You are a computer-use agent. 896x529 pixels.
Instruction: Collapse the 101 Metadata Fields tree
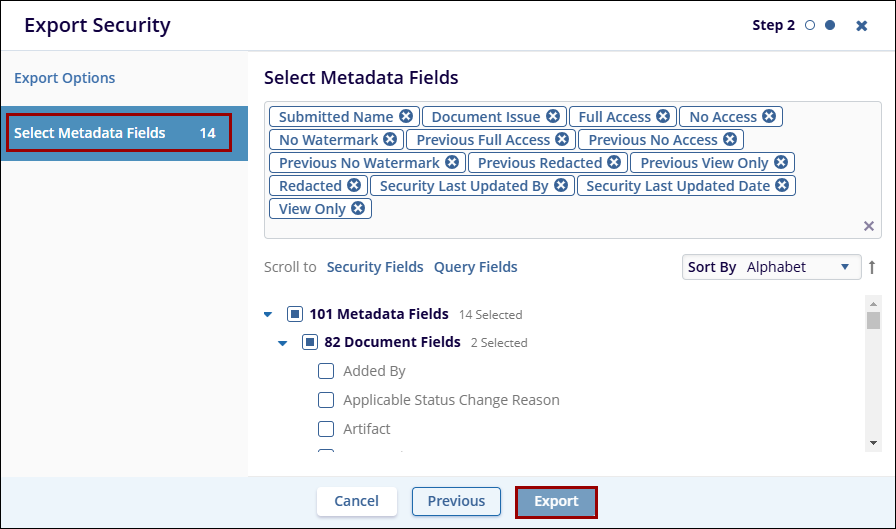[x=268, y=314]
